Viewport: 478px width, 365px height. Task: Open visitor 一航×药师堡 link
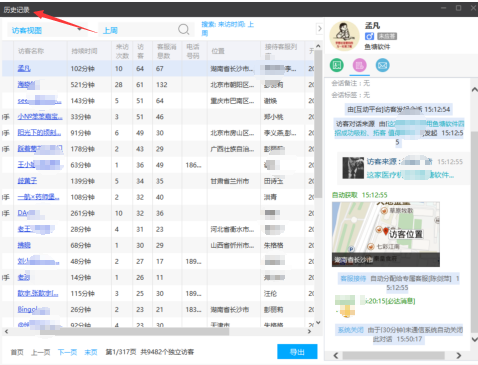point(38,197)
